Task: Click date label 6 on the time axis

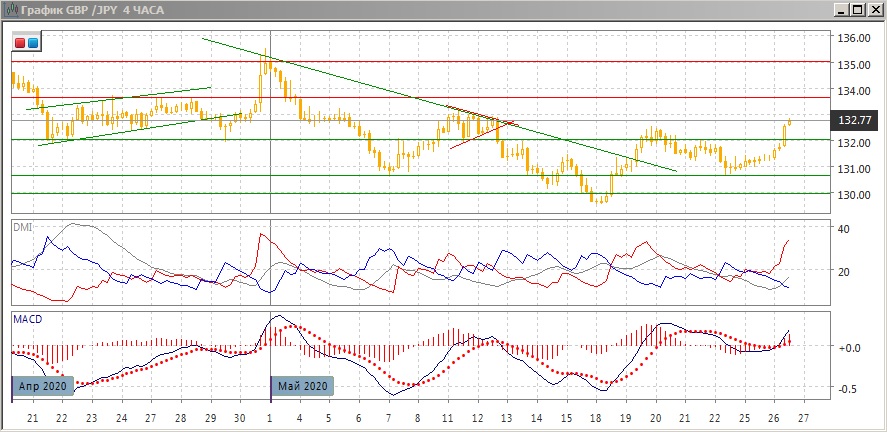Action: point(359,418)
